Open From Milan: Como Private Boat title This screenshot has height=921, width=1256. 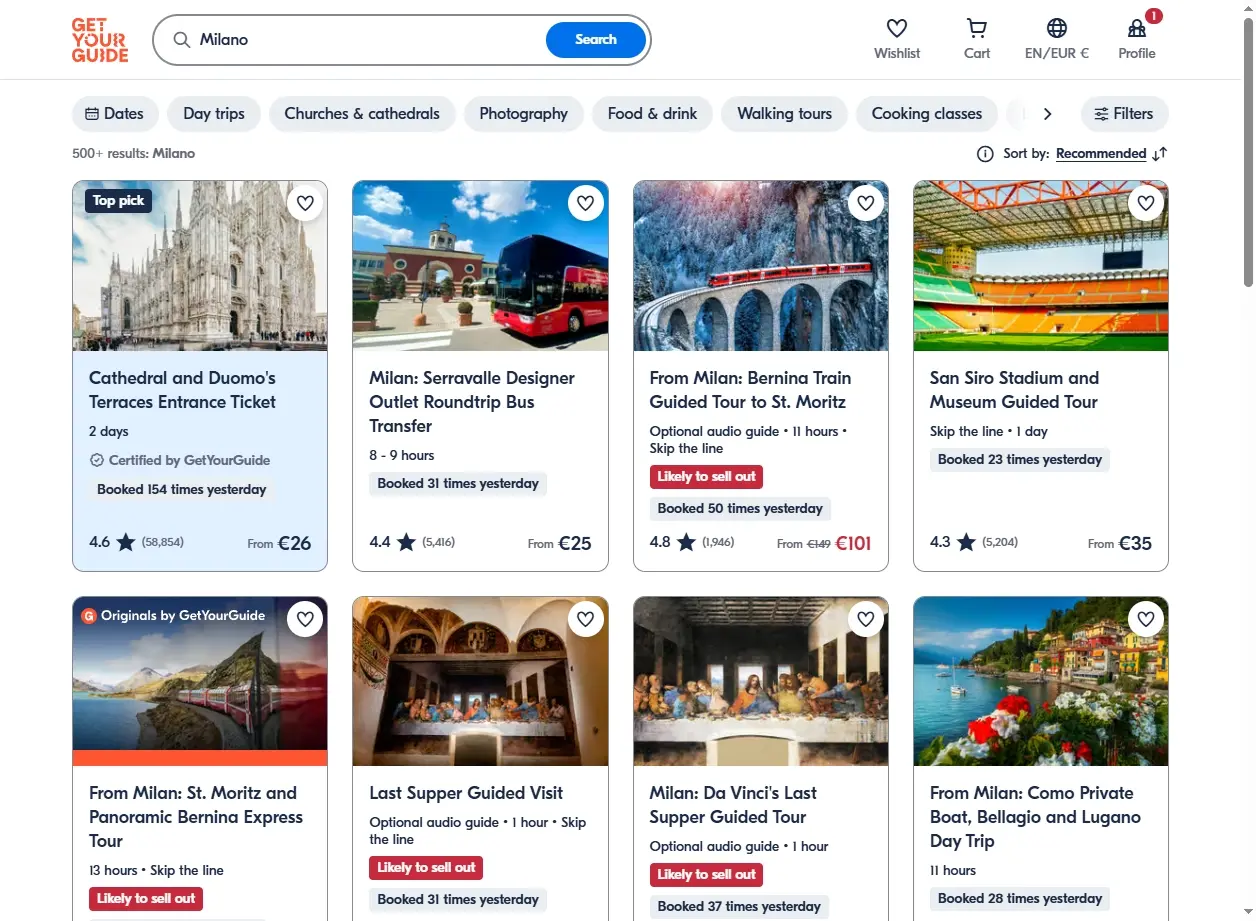click(1035, 817)
